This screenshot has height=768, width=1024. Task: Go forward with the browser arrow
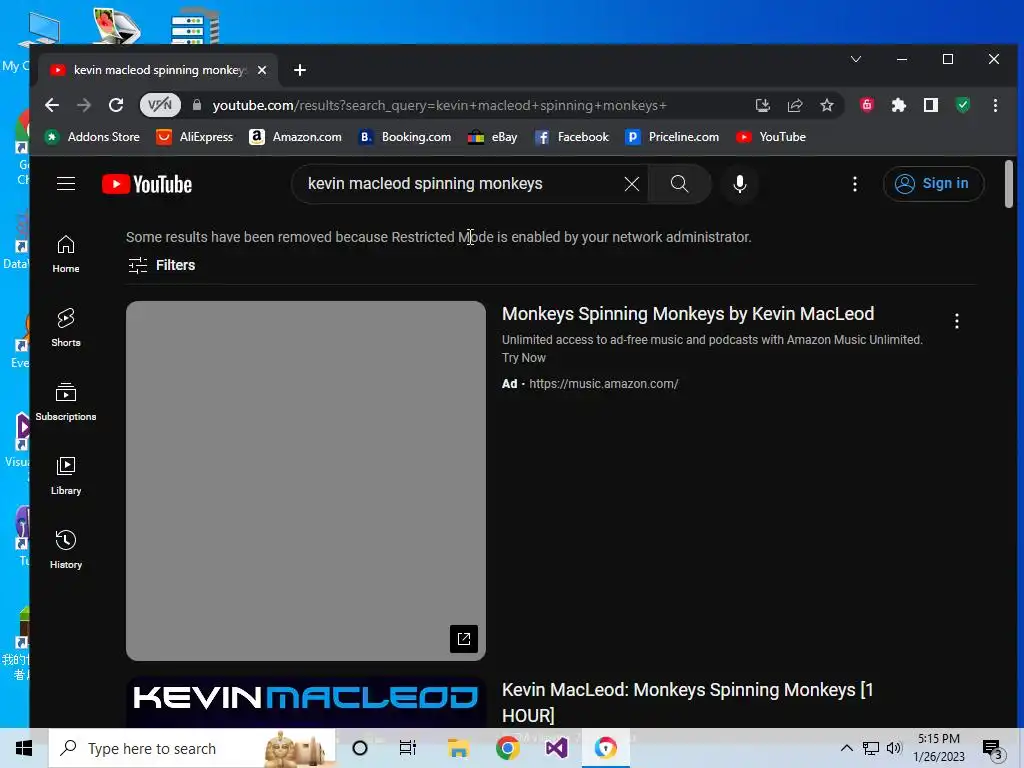tap(84, 105)
